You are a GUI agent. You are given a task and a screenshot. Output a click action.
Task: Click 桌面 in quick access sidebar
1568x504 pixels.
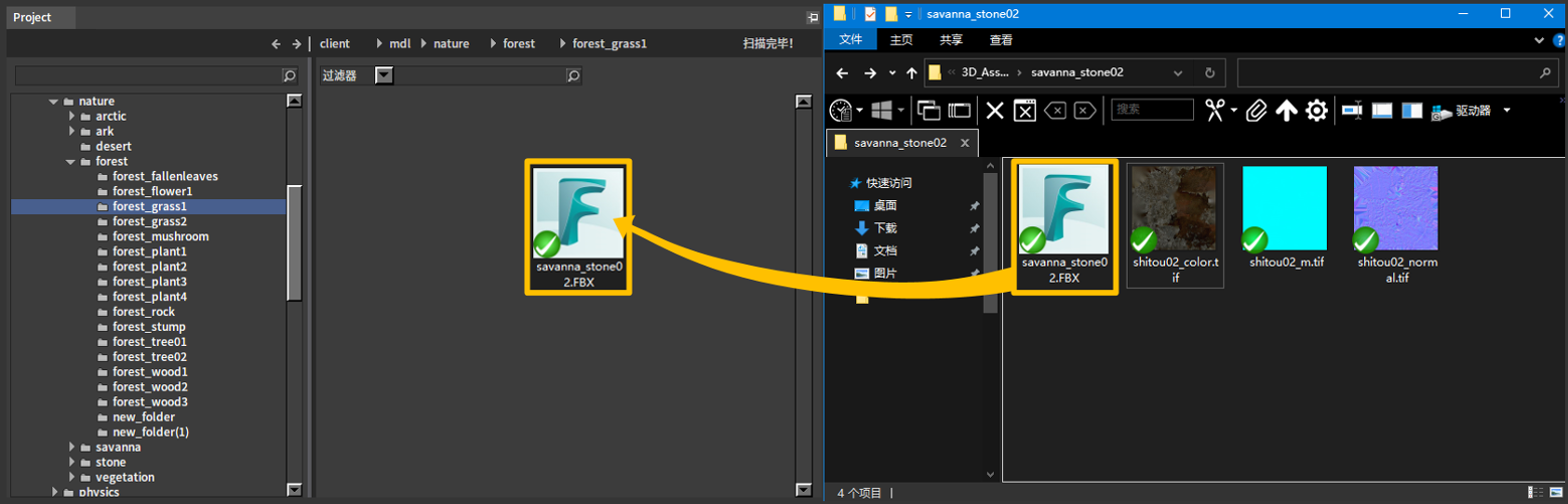click(885, 206)
